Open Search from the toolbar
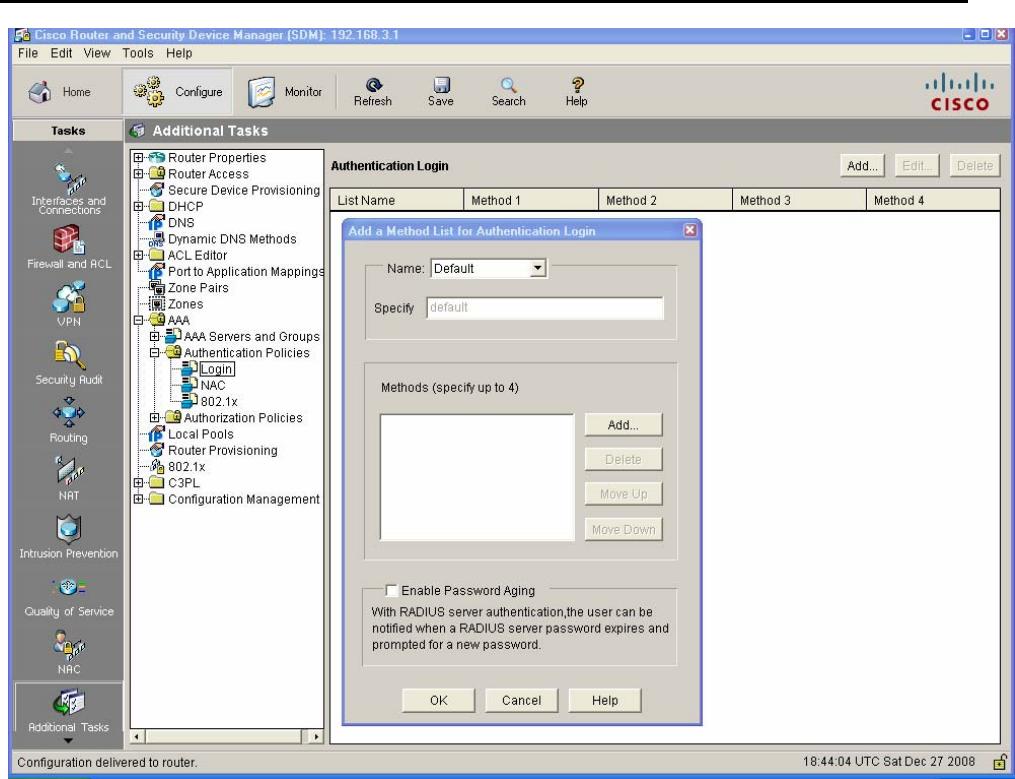Viewport: 1015px width, 779px height. coord(508,93)
